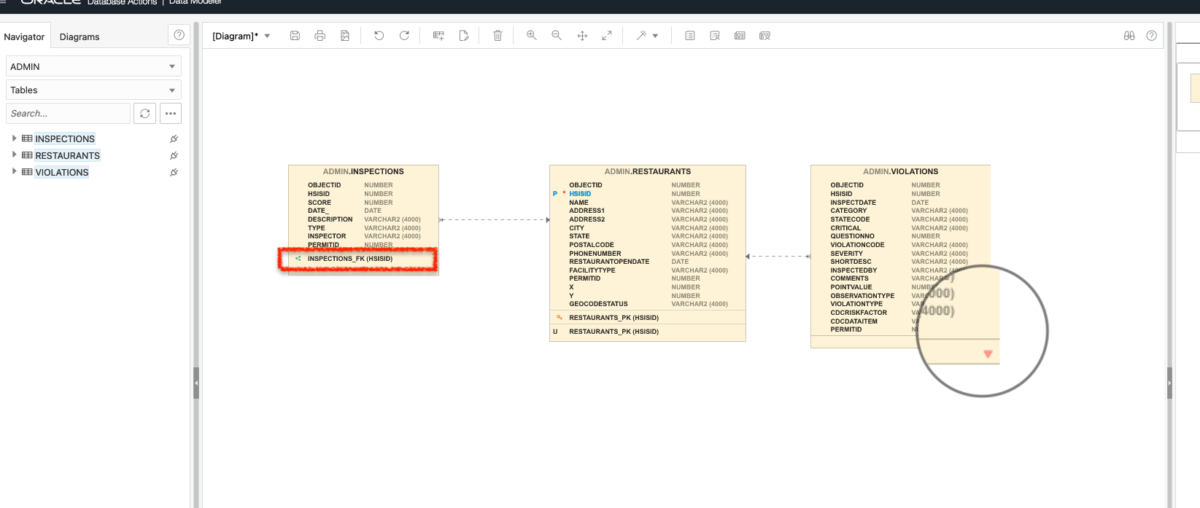Viewport: 1200px width, 508px height.
Task: Delete selection with the trash icon
Action: tap(498, 36)
